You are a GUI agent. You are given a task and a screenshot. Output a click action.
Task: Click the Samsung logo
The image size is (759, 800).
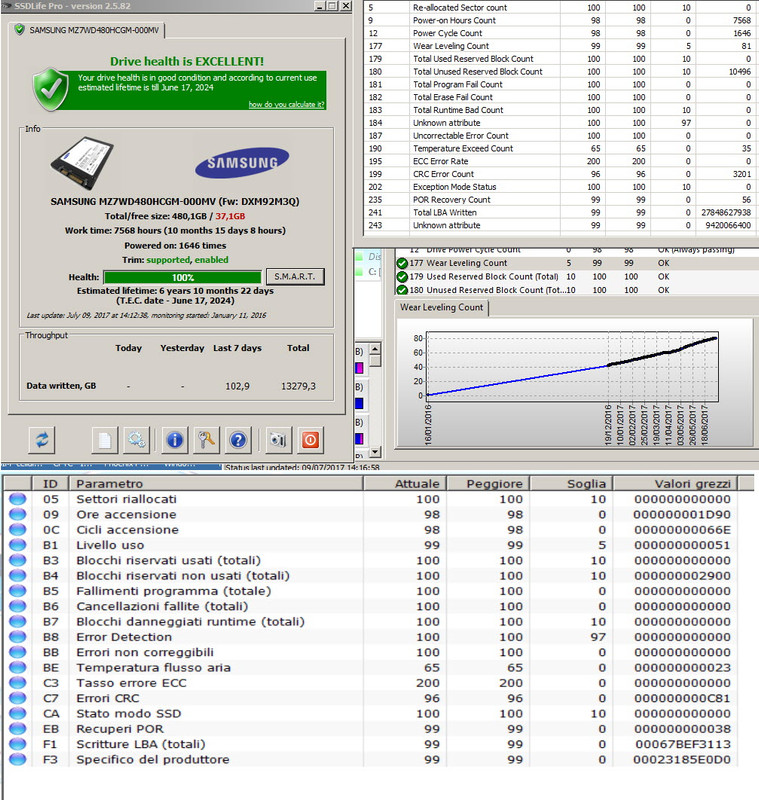point(242,163)
